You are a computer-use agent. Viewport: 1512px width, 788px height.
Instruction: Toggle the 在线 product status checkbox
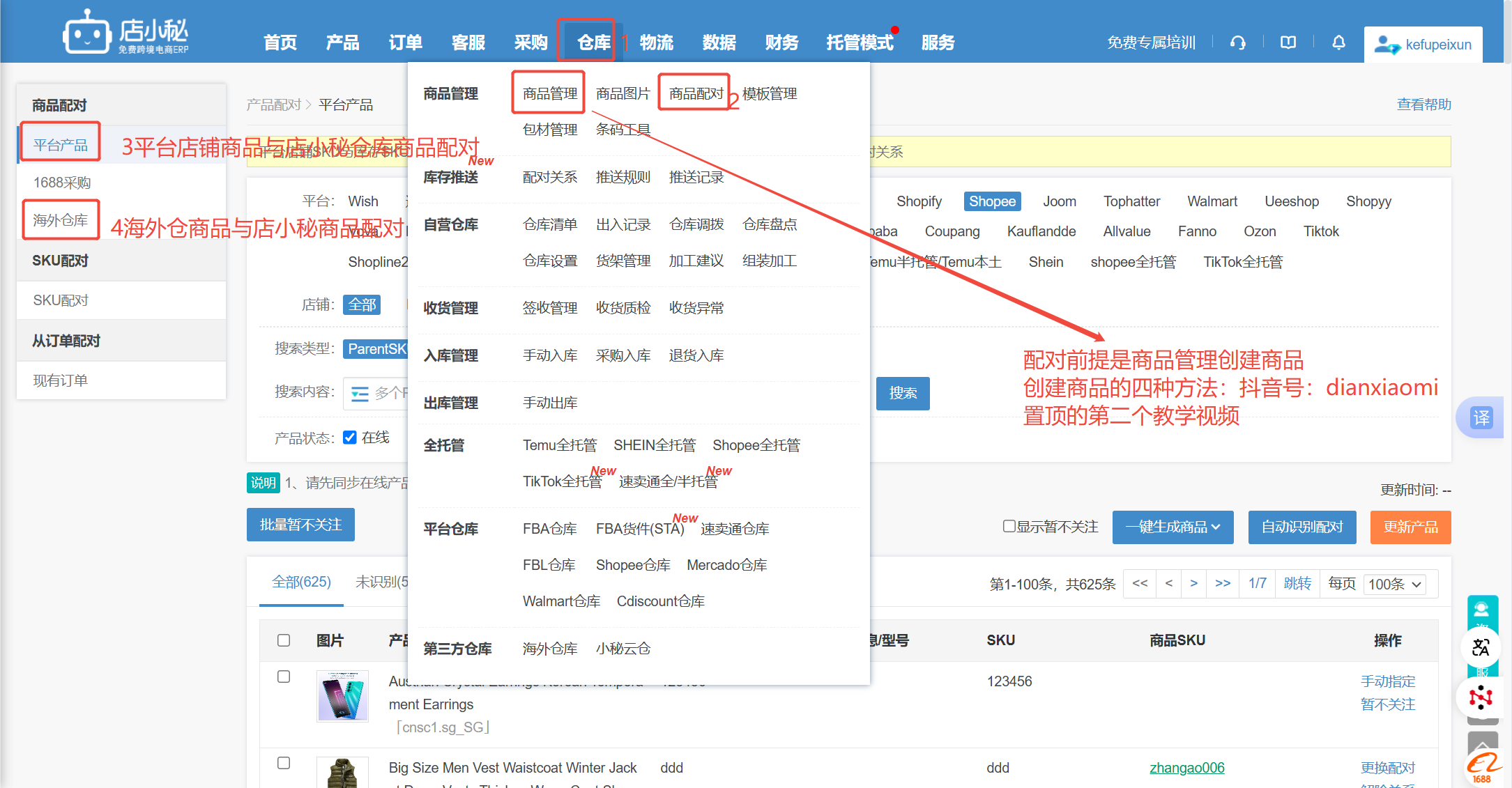tap(350, 438)
